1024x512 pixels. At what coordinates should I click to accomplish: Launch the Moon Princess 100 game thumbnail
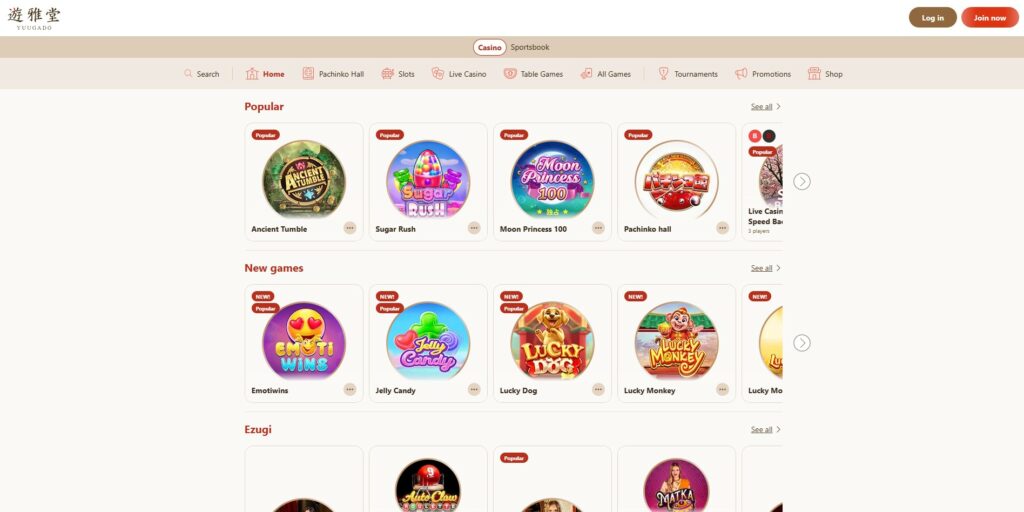tap(552, 180)
